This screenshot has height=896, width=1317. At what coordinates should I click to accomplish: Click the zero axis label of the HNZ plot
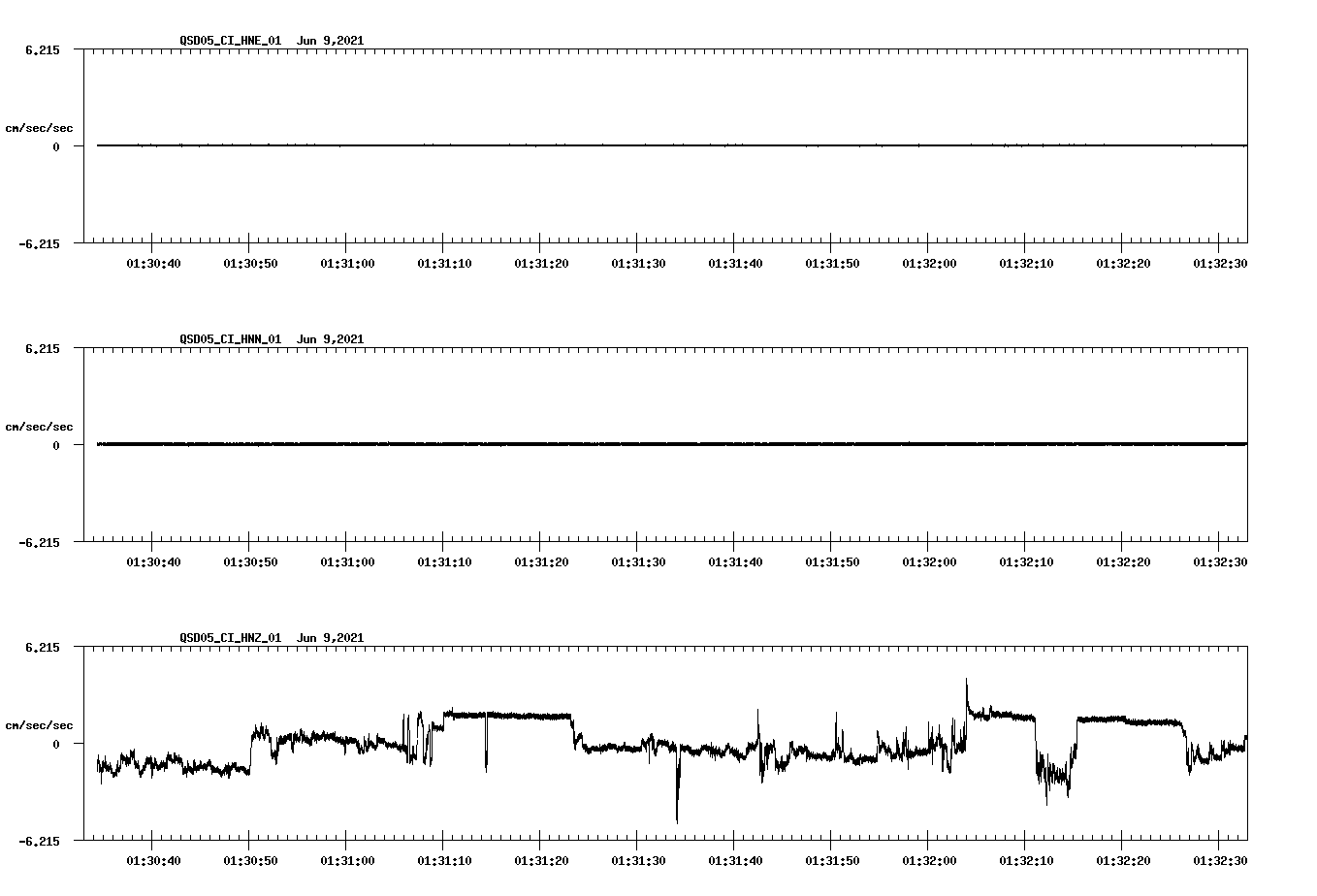pos(56,744)
